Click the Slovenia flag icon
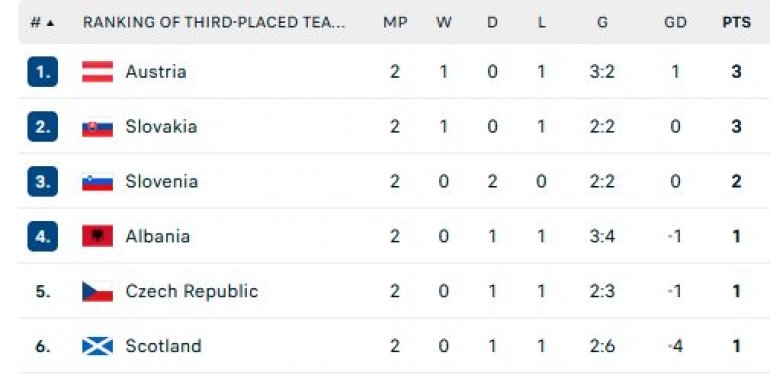Viewport: 770px width, 375px height. point(97,182)
